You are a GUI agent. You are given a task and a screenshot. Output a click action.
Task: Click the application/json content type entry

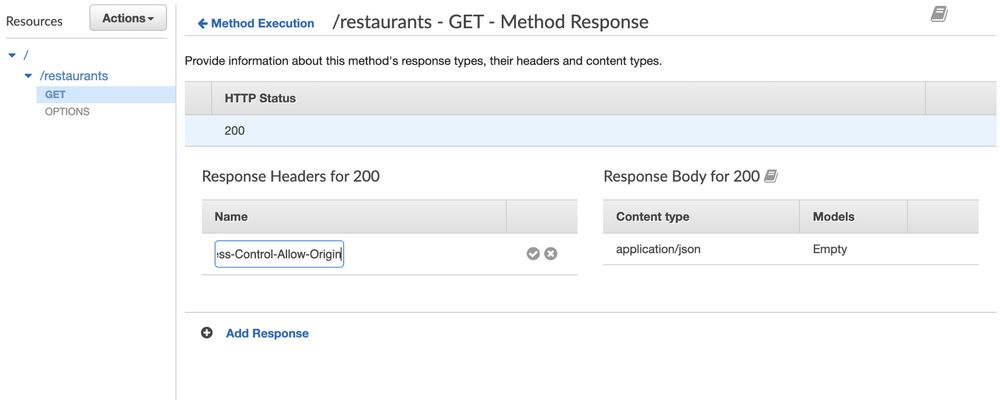pyautogui.click(x=658, y=249)
